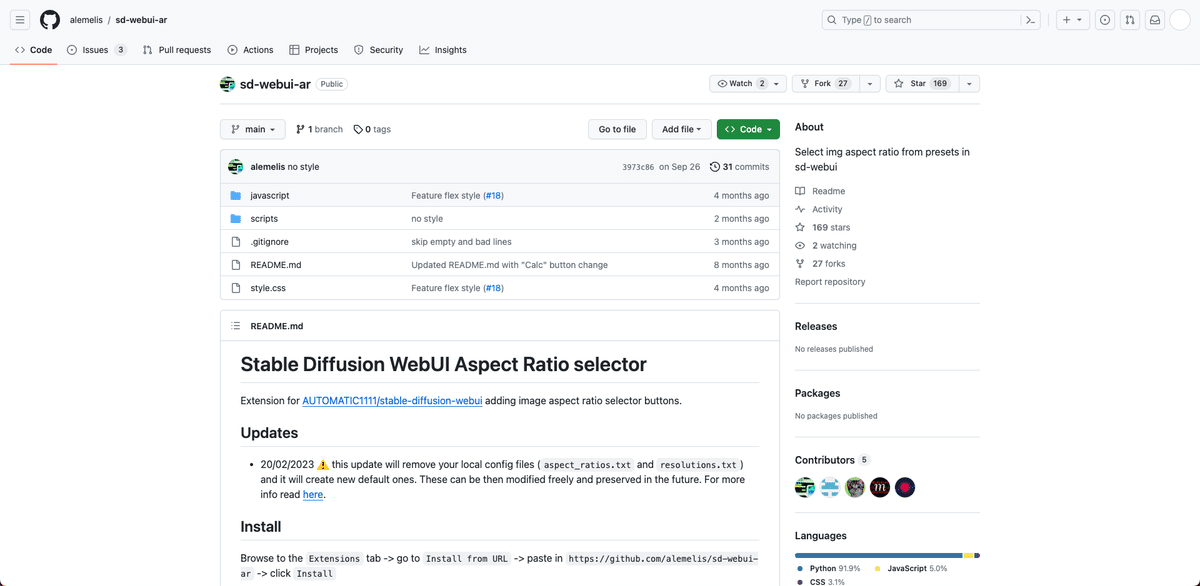The image size is (1200, 586).
Task: Open the green Code dropdown
Action: (x=748, y=129)
